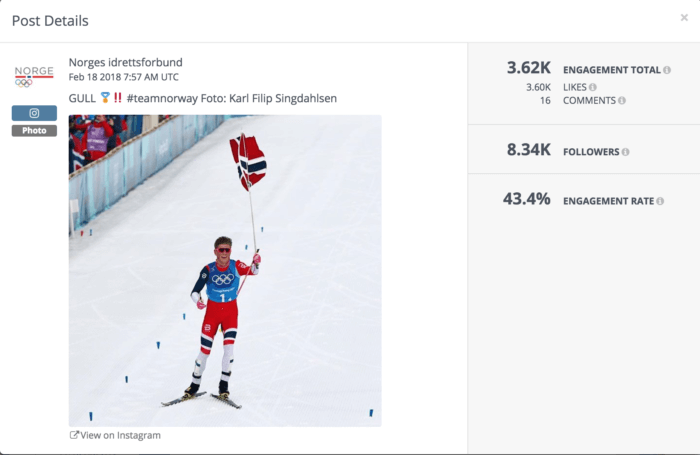This screenshot has width=700, height=455.
Task: Click the info icon beside Engagement Total
Action: pos(667,70)
